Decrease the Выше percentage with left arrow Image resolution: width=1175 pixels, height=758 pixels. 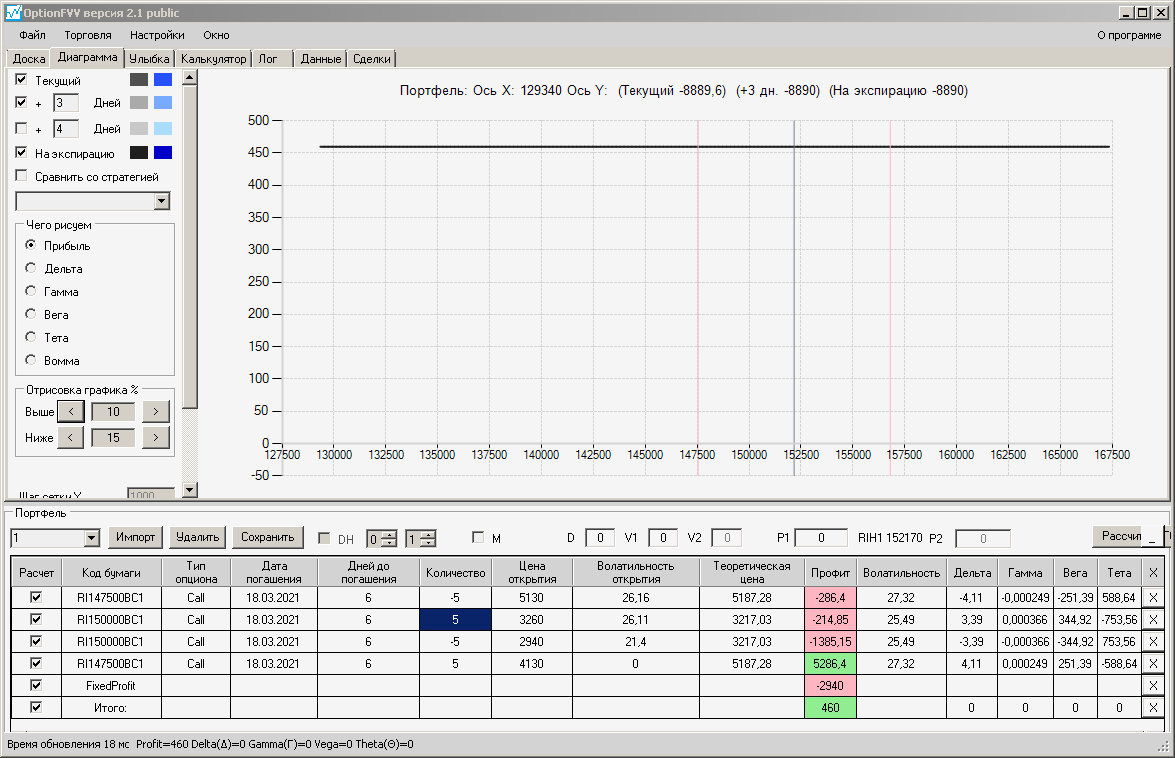(x=70, y=411)
